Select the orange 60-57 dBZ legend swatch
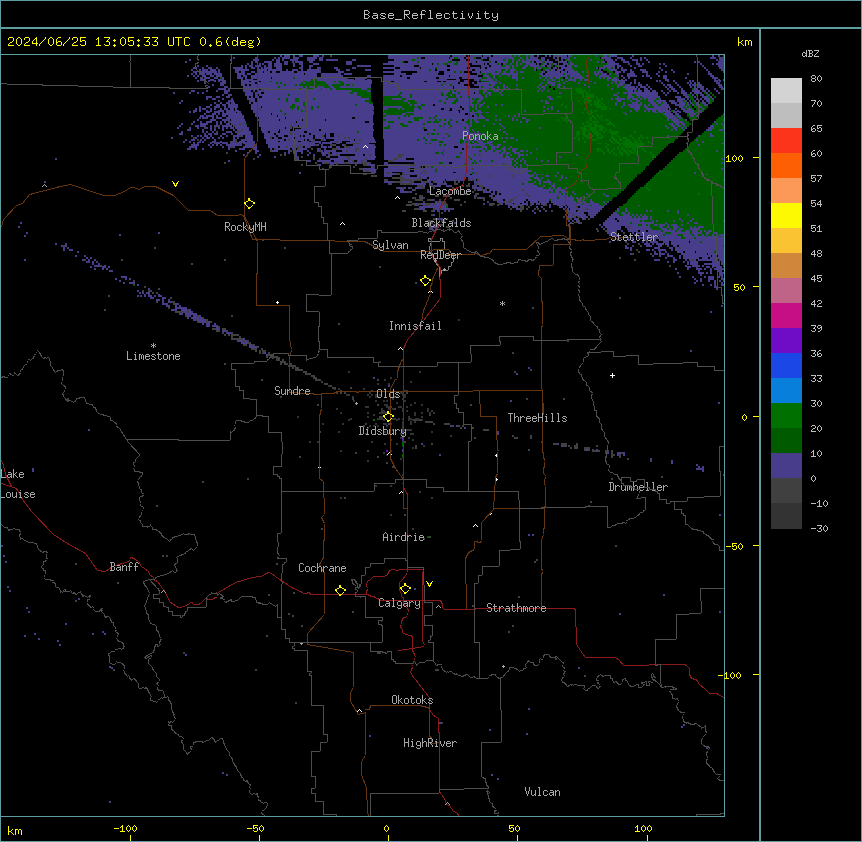Viewport: 862px width, 842px height. click(786, 165)
